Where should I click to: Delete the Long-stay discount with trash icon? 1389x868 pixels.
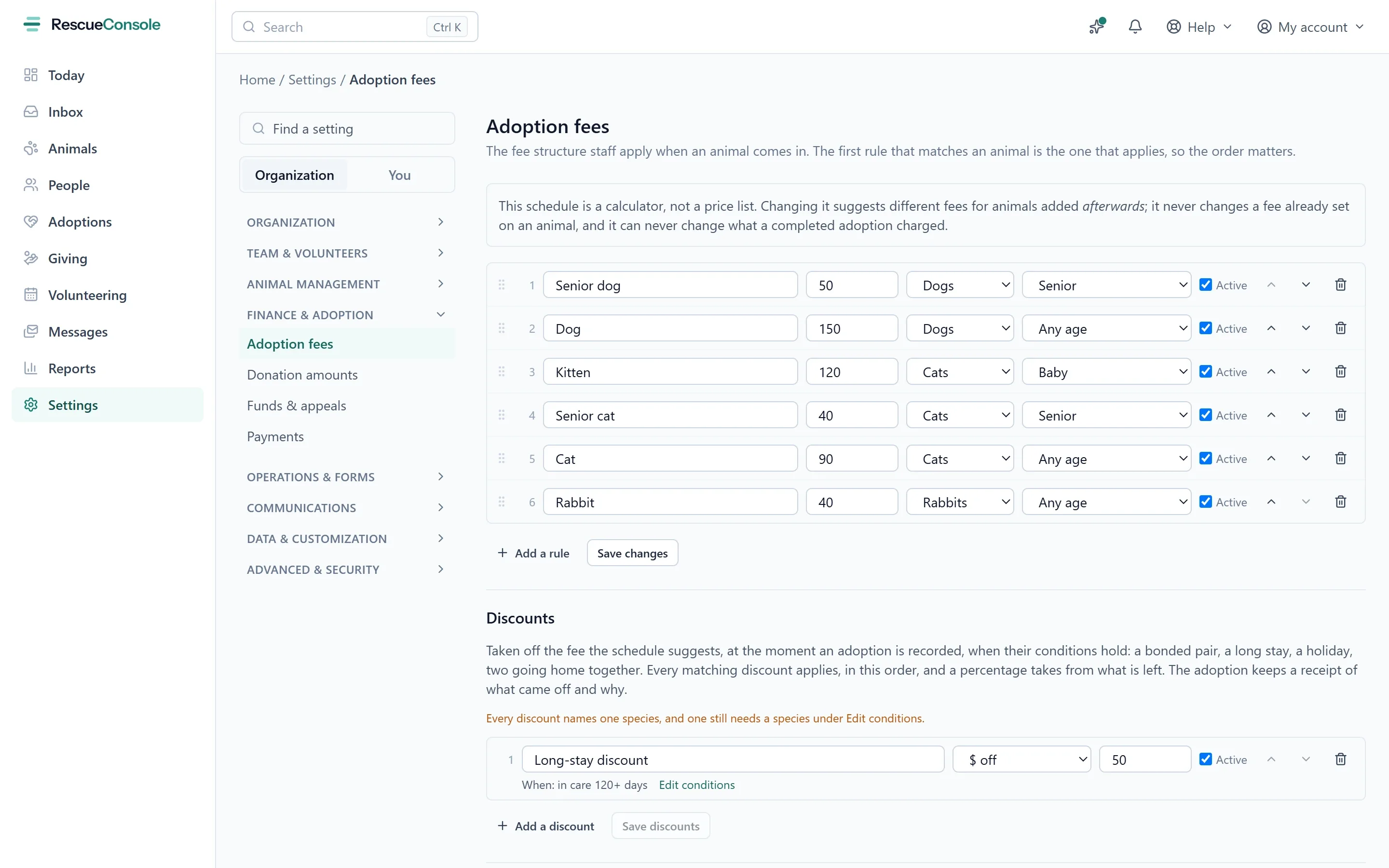1340,759
